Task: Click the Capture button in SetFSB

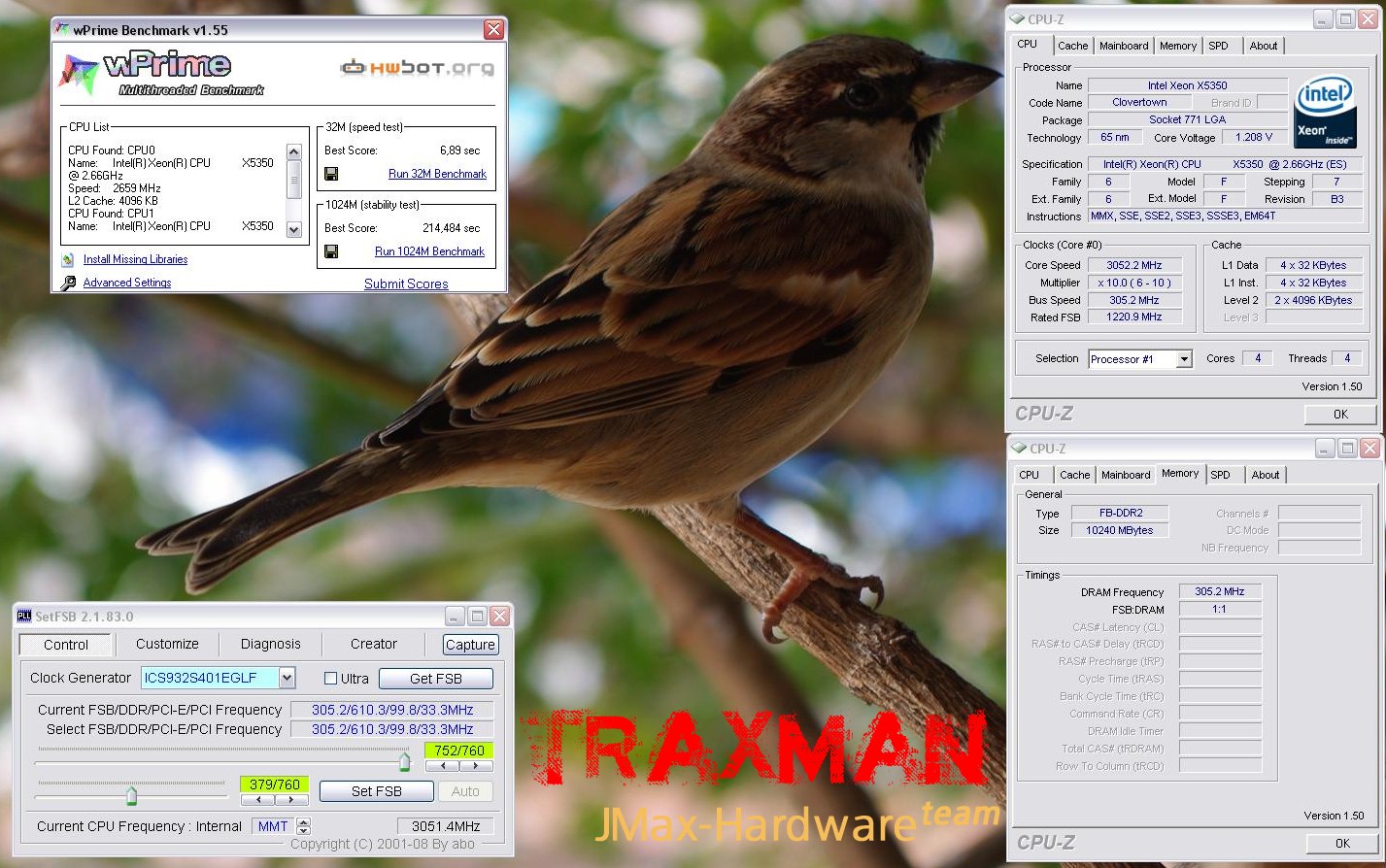Action: (471, 645)
